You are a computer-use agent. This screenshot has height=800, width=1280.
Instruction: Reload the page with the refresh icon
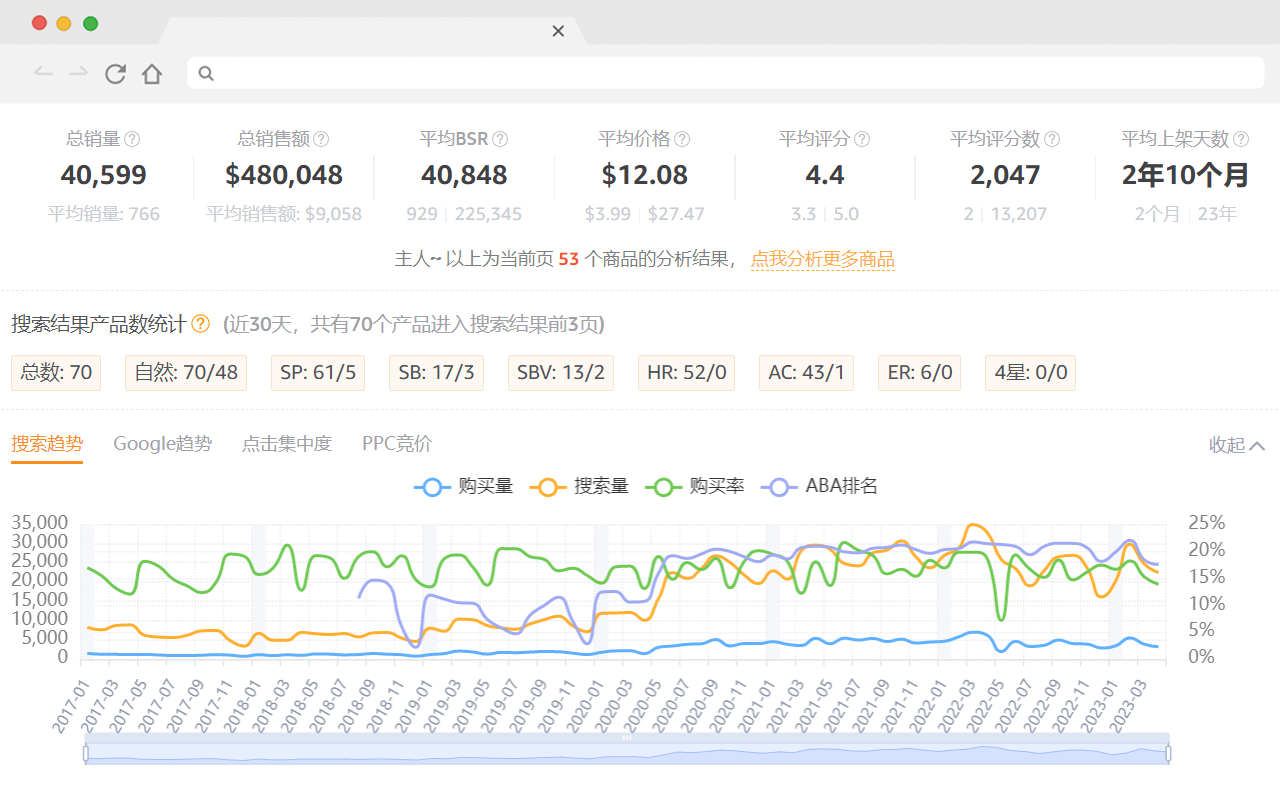click(x=115, y=73)
